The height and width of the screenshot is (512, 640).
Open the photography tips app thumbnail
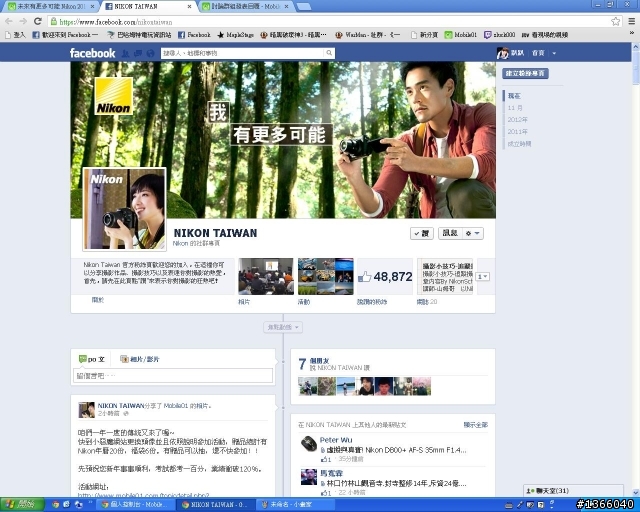(x=445, y=276)
